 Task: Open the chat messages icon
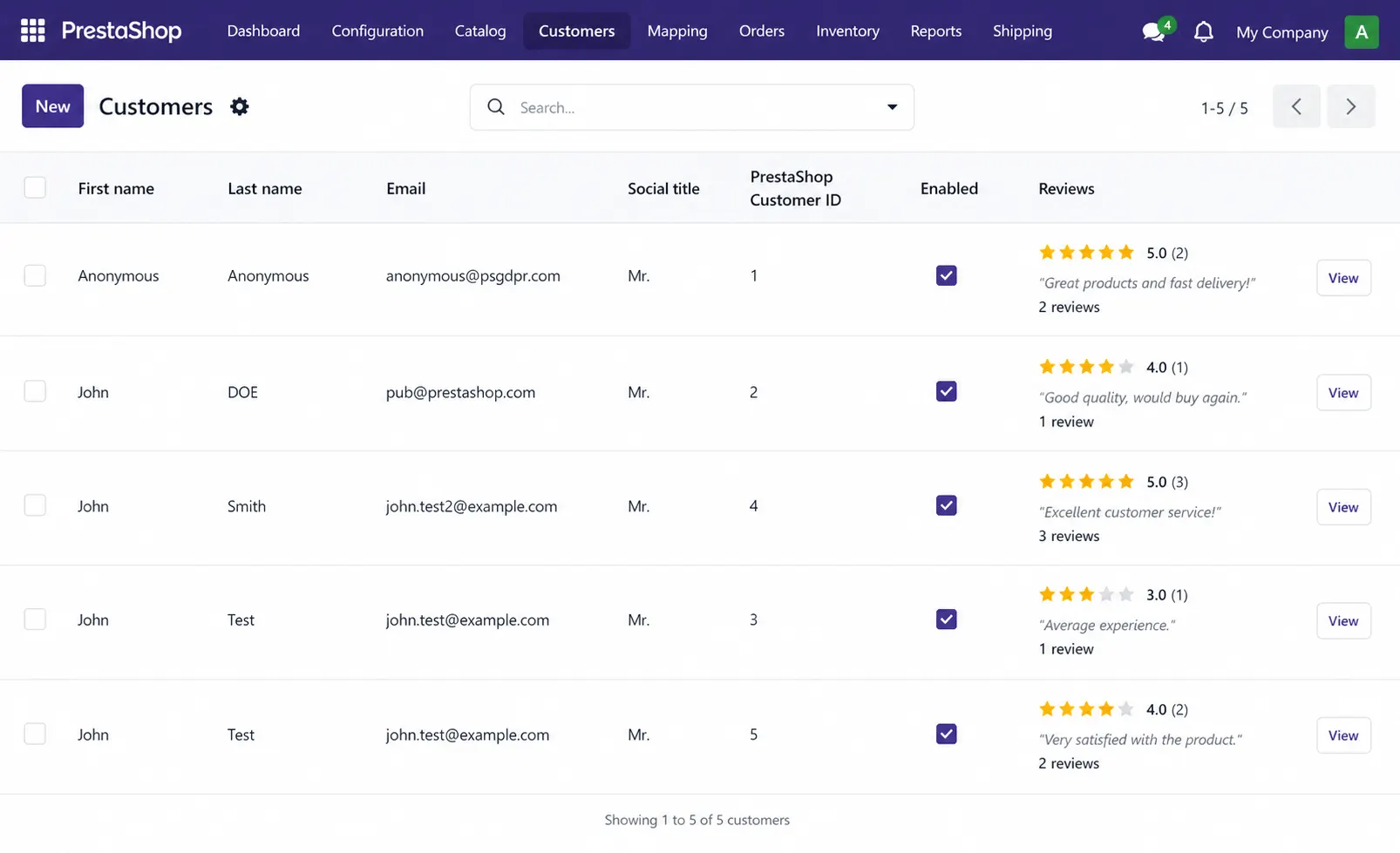coord(1153,33)
